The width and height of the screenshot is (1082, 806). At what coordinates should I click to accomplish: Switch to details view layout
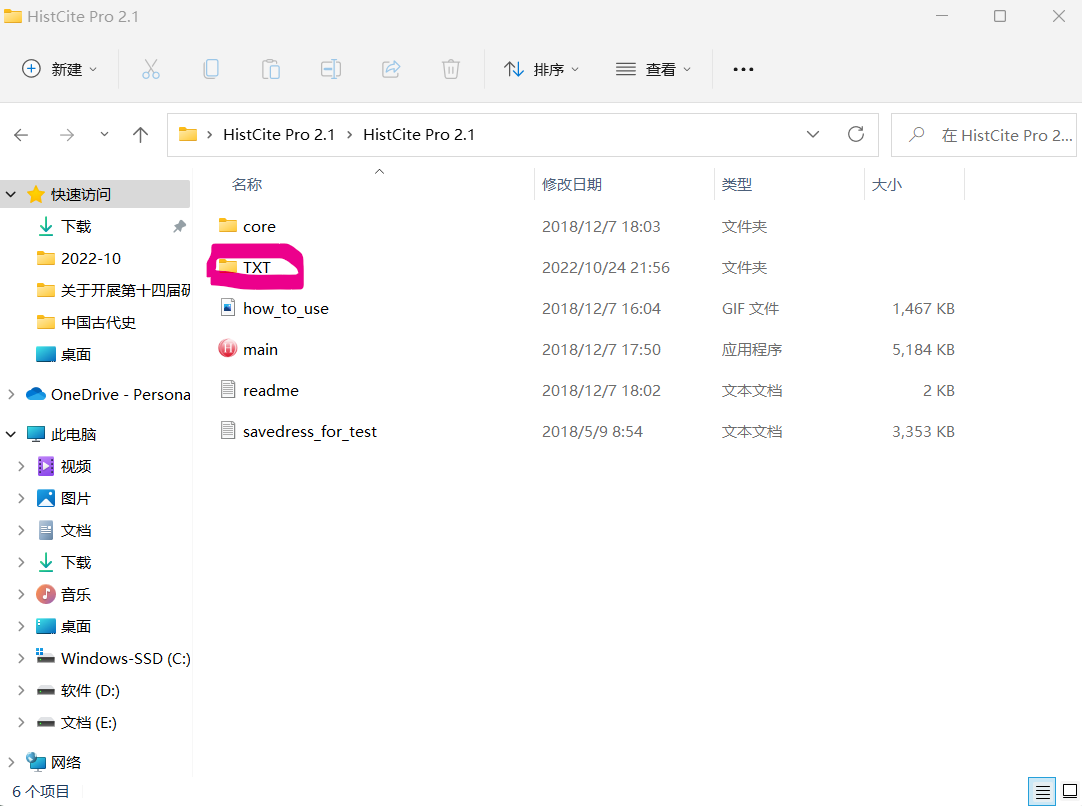1041,791
